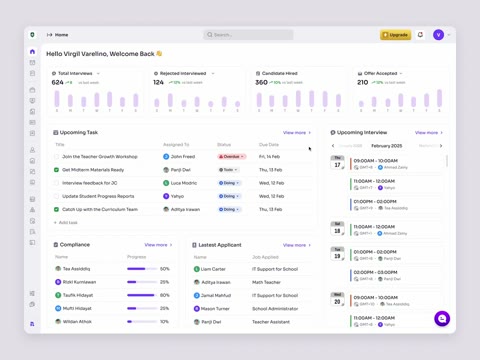Open the Doing status for Luca Modric
Image resolution: width=480 pixels, height=360 pixels.
coord(229,183)
